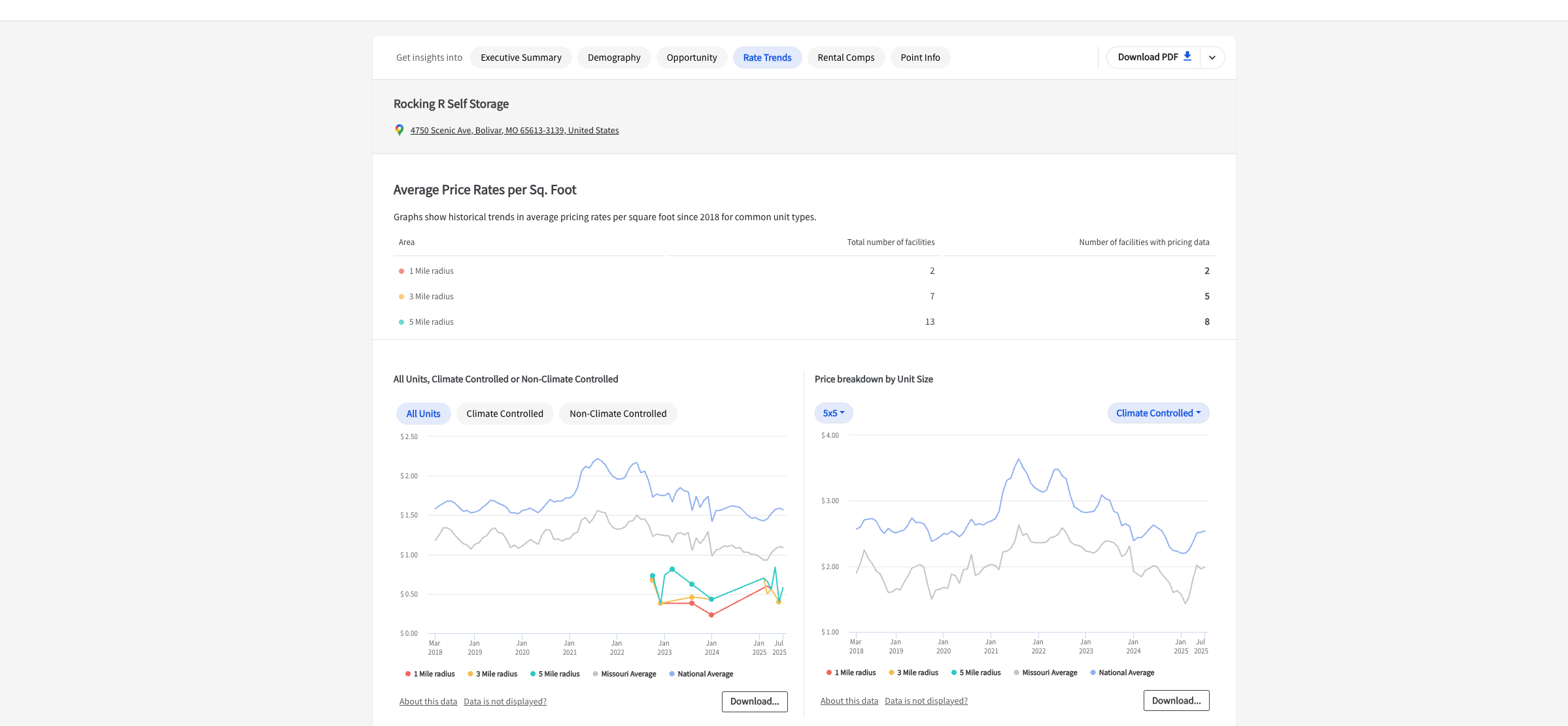Click Data is not displayed under breakdown chart
Image resolution: width=1568 pixels, height=726 pixels.
click(x=926, y=701)
